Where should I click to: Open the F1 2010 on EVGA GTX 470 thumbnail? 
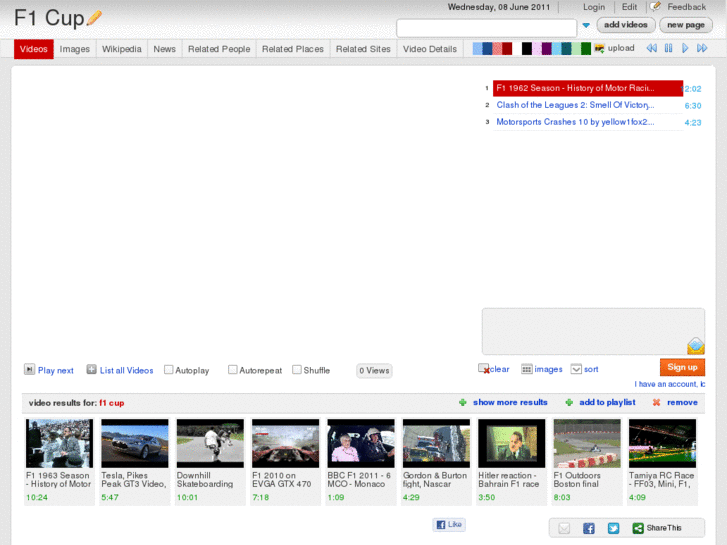(286, 443)
